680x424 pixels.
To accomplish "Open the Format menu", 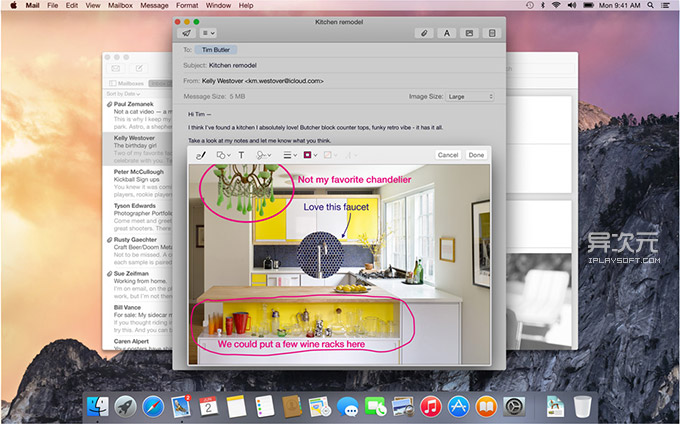I will (x=187, y=5).
